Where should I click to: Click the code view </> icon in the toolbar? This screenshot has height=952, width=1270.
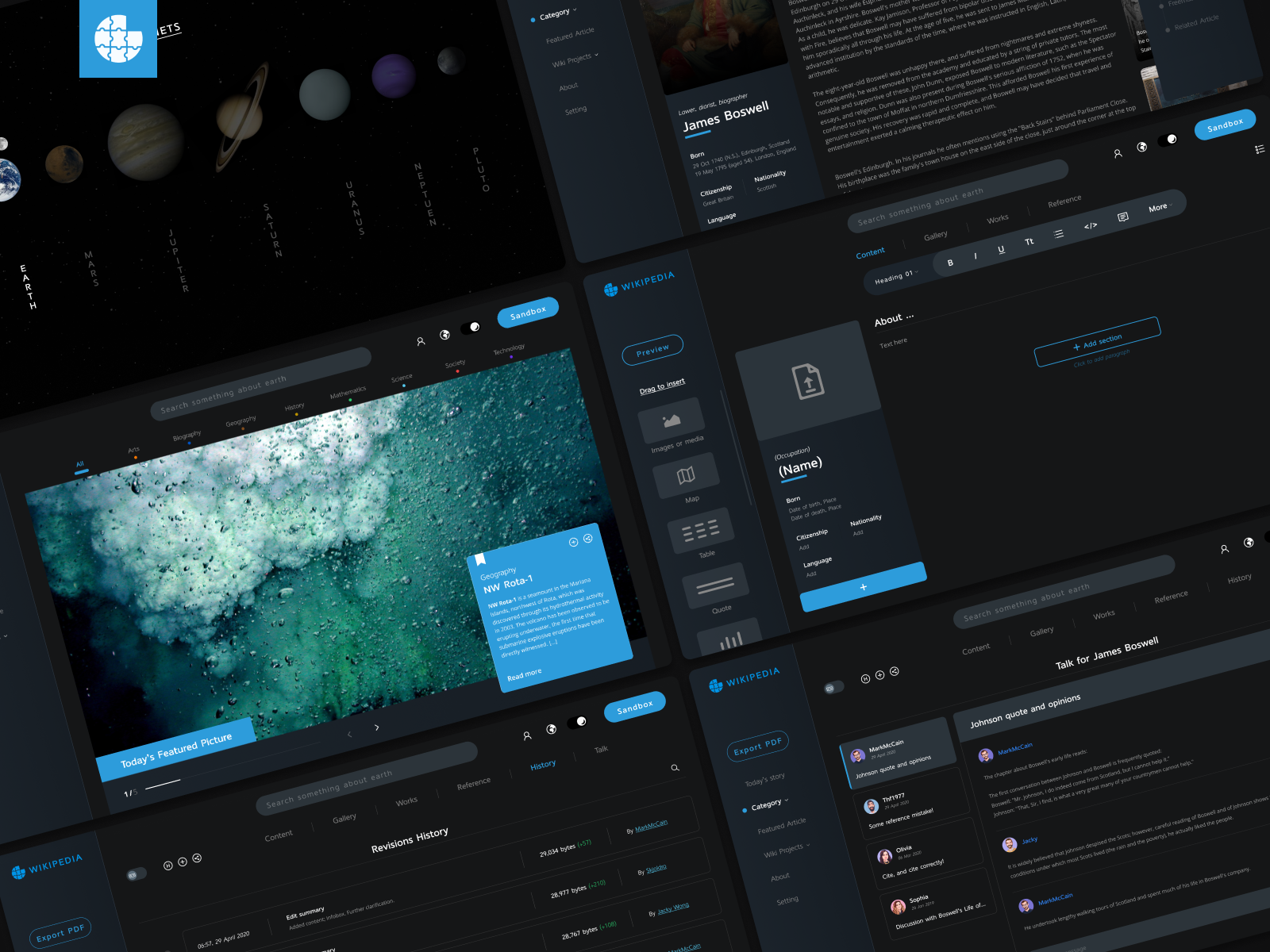click(x=1091, y=225)
